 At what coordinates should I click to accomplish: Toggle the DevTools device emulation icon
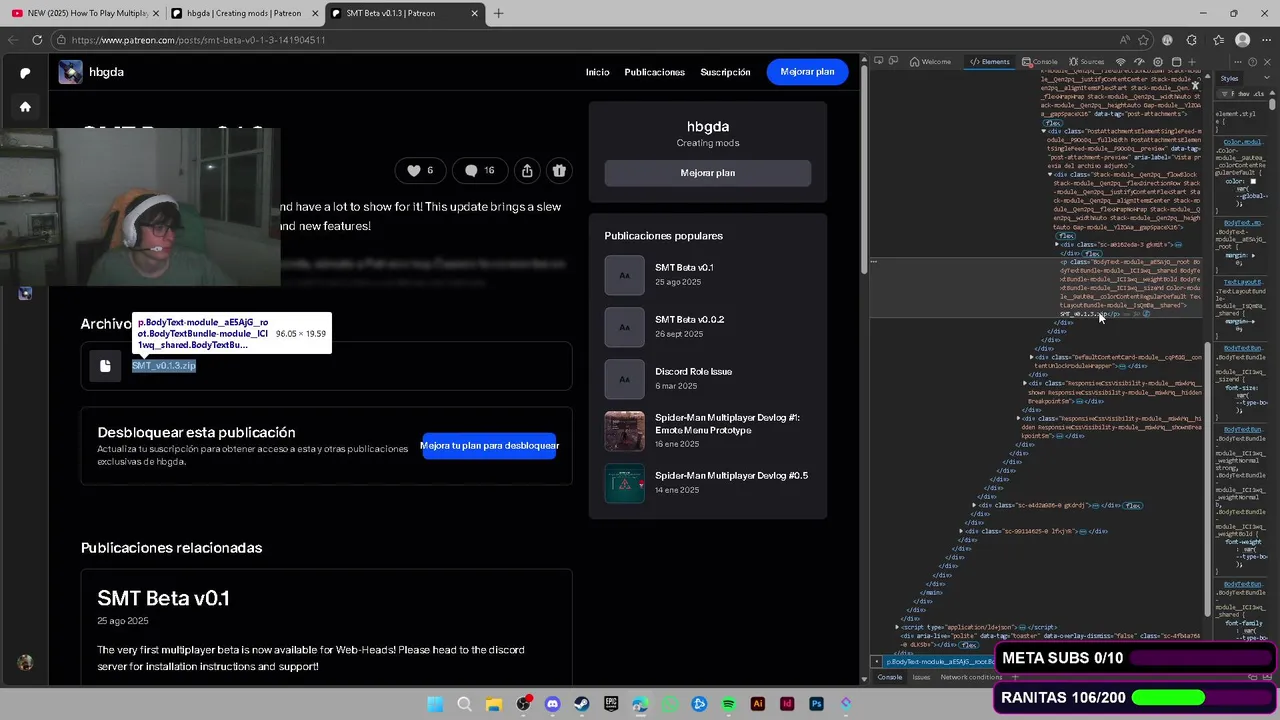[893, 61]
